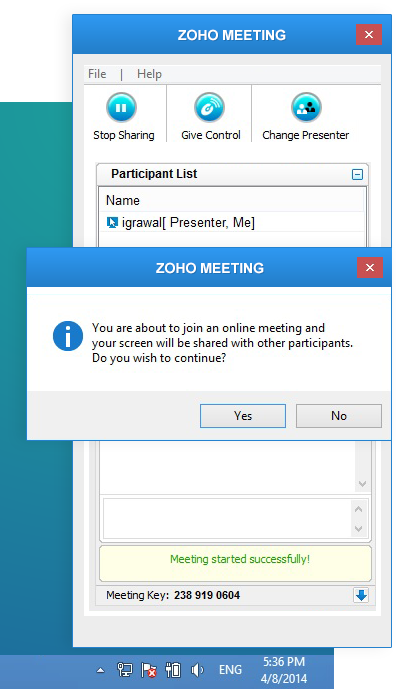Click the chat history scroll down arrow
This screenshot has height=689, width=400.
(363, 484)
